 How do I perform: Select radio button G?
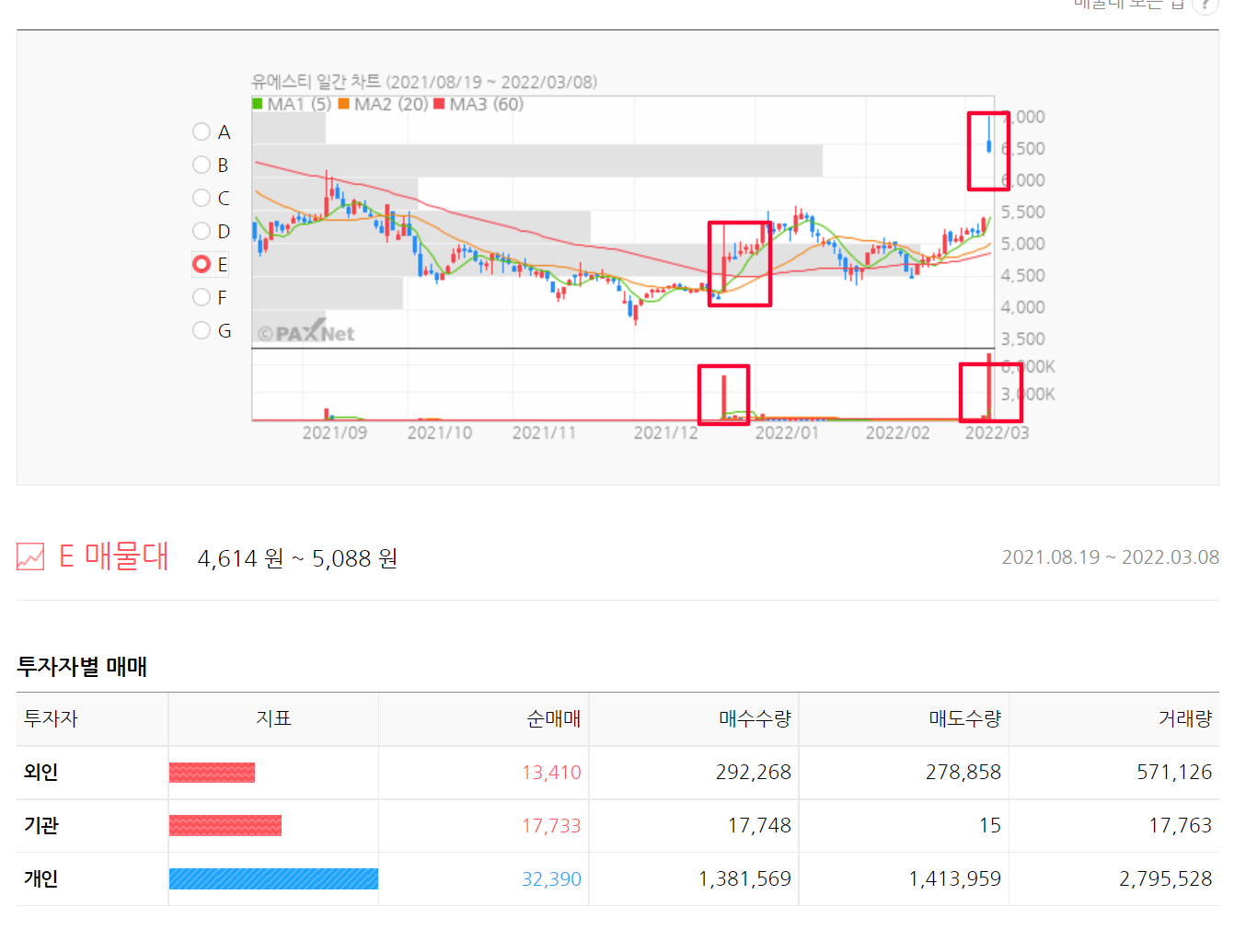202,330
